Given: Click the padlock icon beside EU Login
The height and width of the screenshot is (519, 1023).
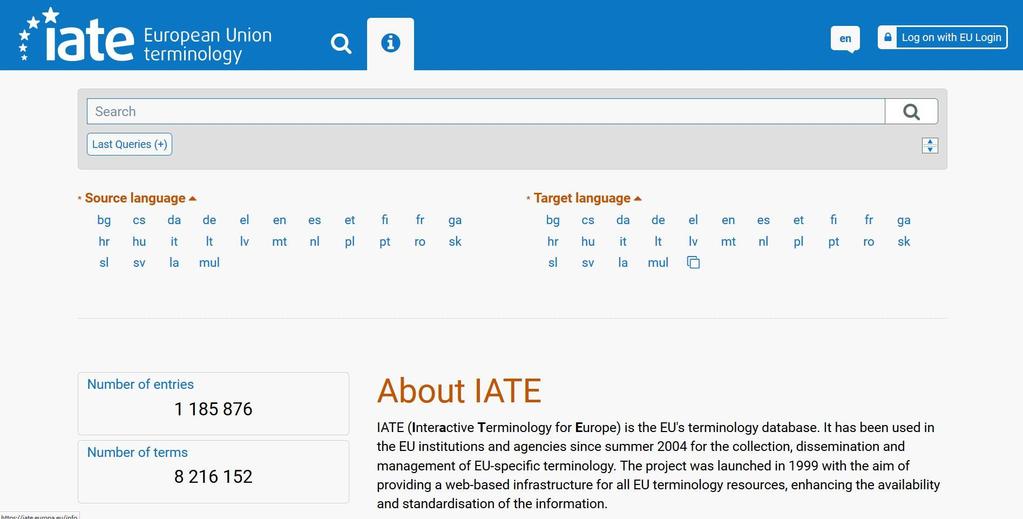Looking at the screenshot, I should click(887, 37).
